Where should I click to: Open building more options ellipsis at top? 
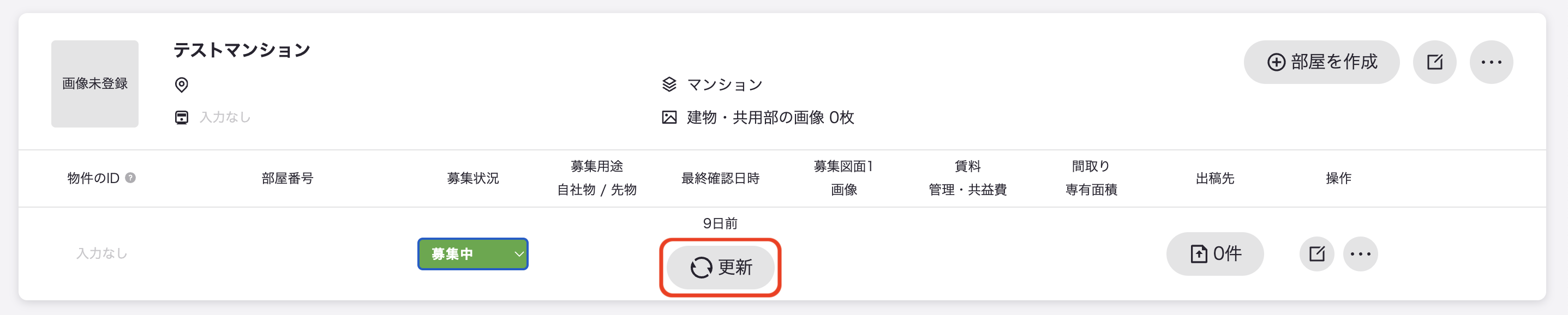coord(1491,62)
